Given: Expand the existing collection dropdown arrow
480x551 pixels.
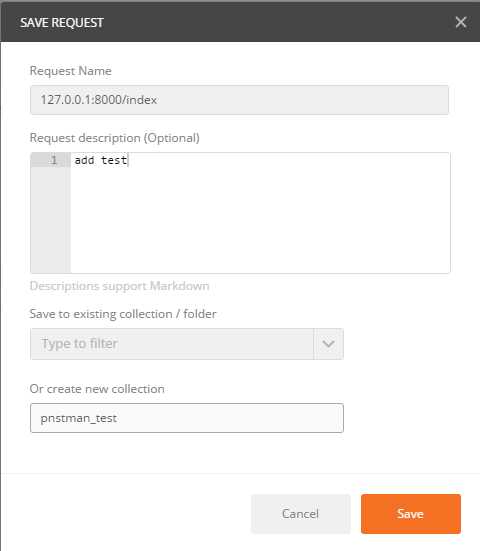Looking at the screenshot, I should click(x=329, y=344).
